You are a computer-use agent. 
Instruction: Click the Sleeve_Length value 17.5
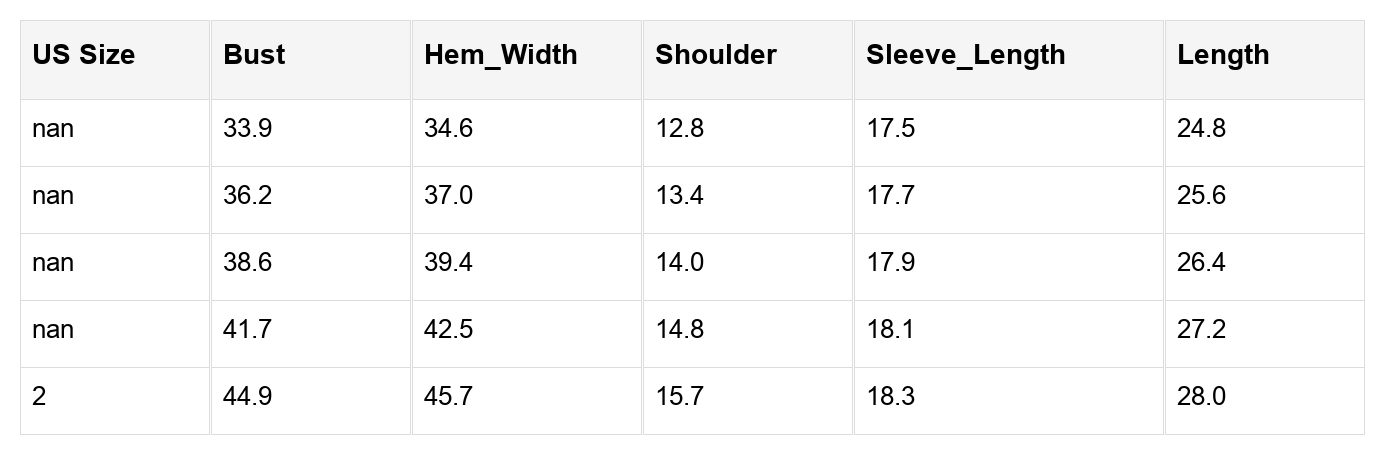pos(891,129)
